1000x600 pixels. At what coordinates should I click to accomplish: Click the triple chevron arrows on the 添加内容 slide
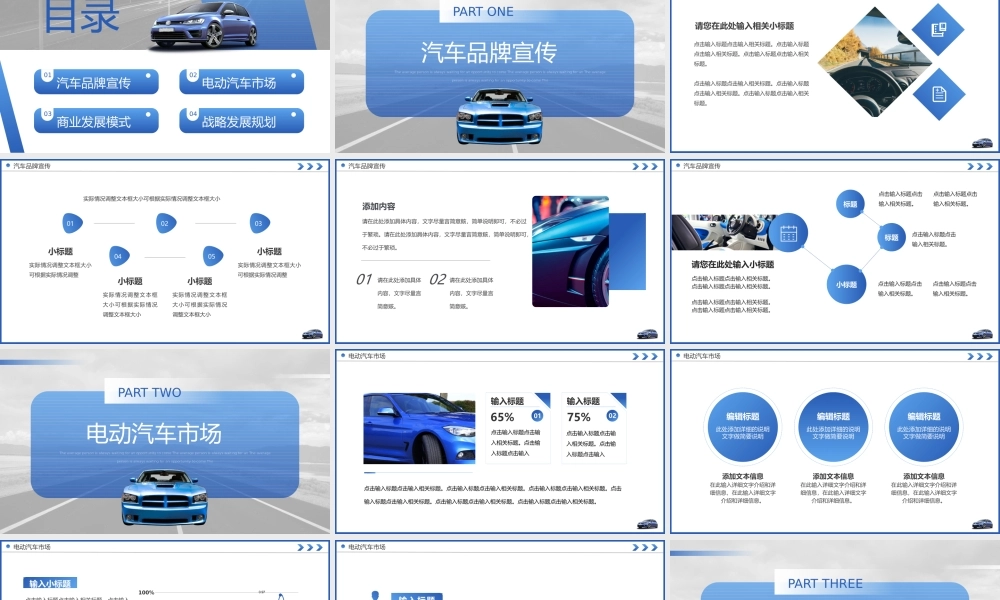pyautogui.click(x=645, y=166)
